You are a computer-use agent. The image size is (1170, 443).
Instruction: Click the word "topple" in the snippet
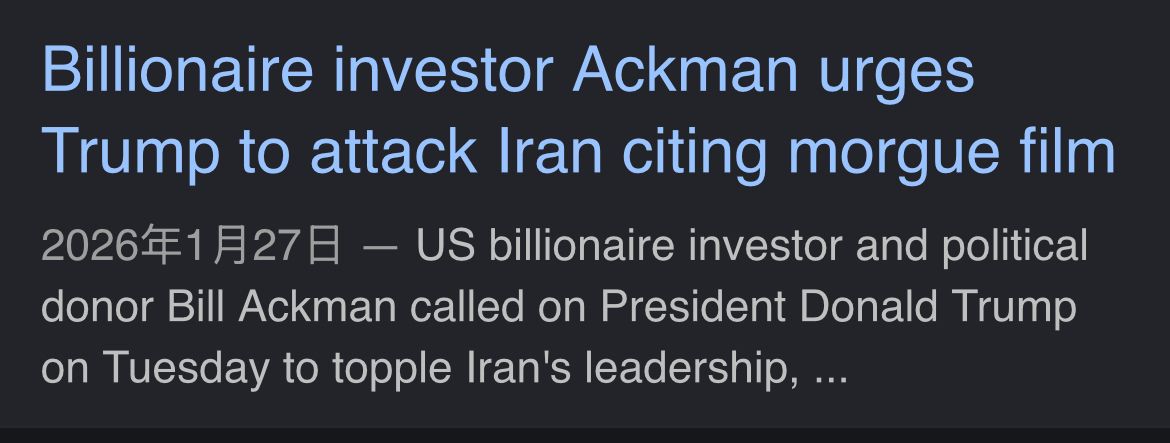[380, 369]
